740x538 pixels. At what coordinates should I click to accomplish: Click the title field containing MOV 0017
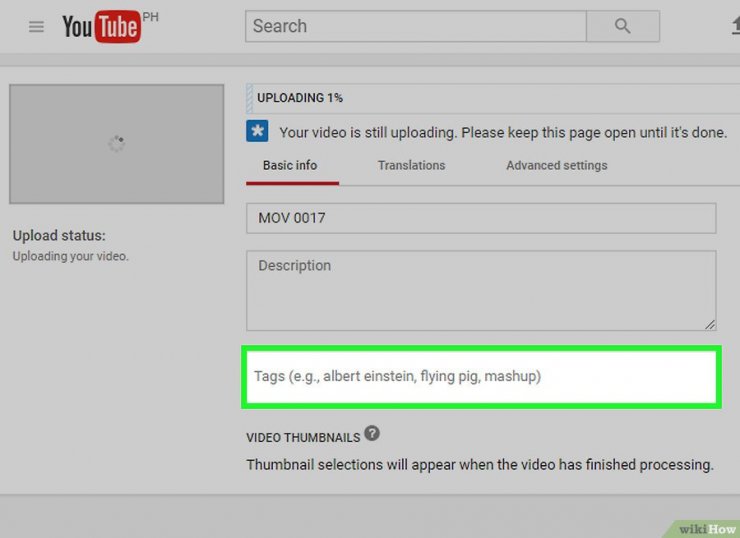click(481, 218)
